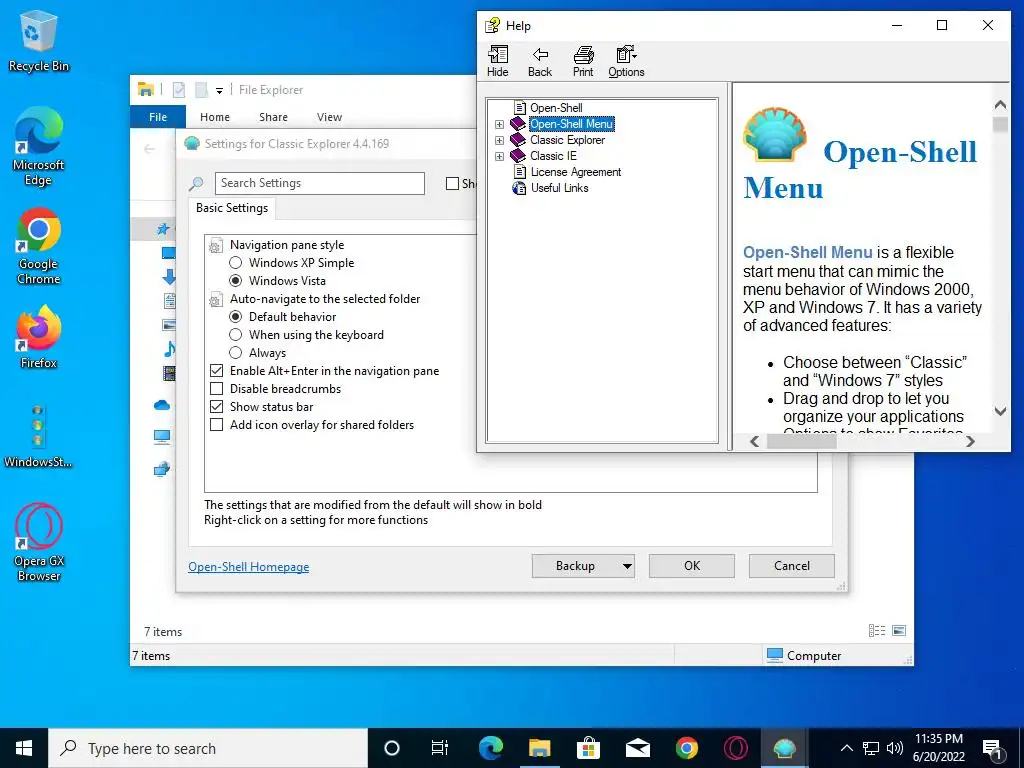Switch to the Basic Settings tab

pyautogui.click(x=232, y=208)
